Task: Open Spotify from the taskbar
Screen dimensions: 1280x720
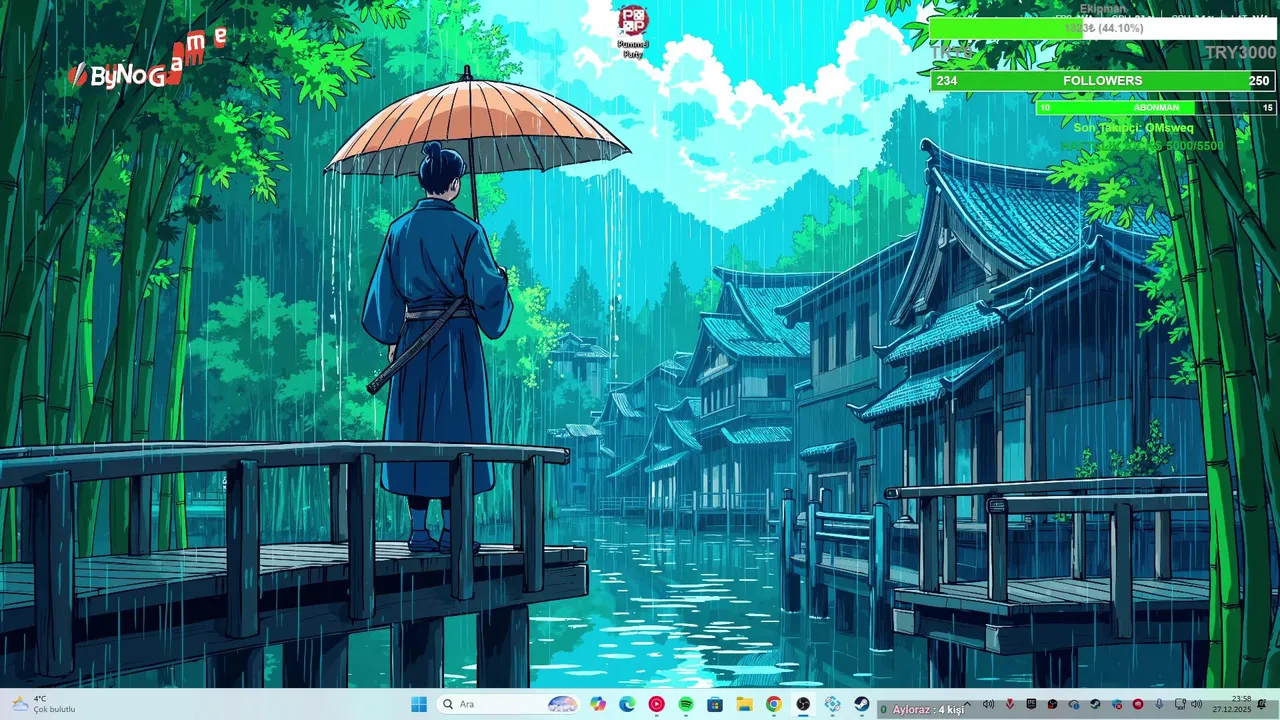Action: tap(686, 704)
